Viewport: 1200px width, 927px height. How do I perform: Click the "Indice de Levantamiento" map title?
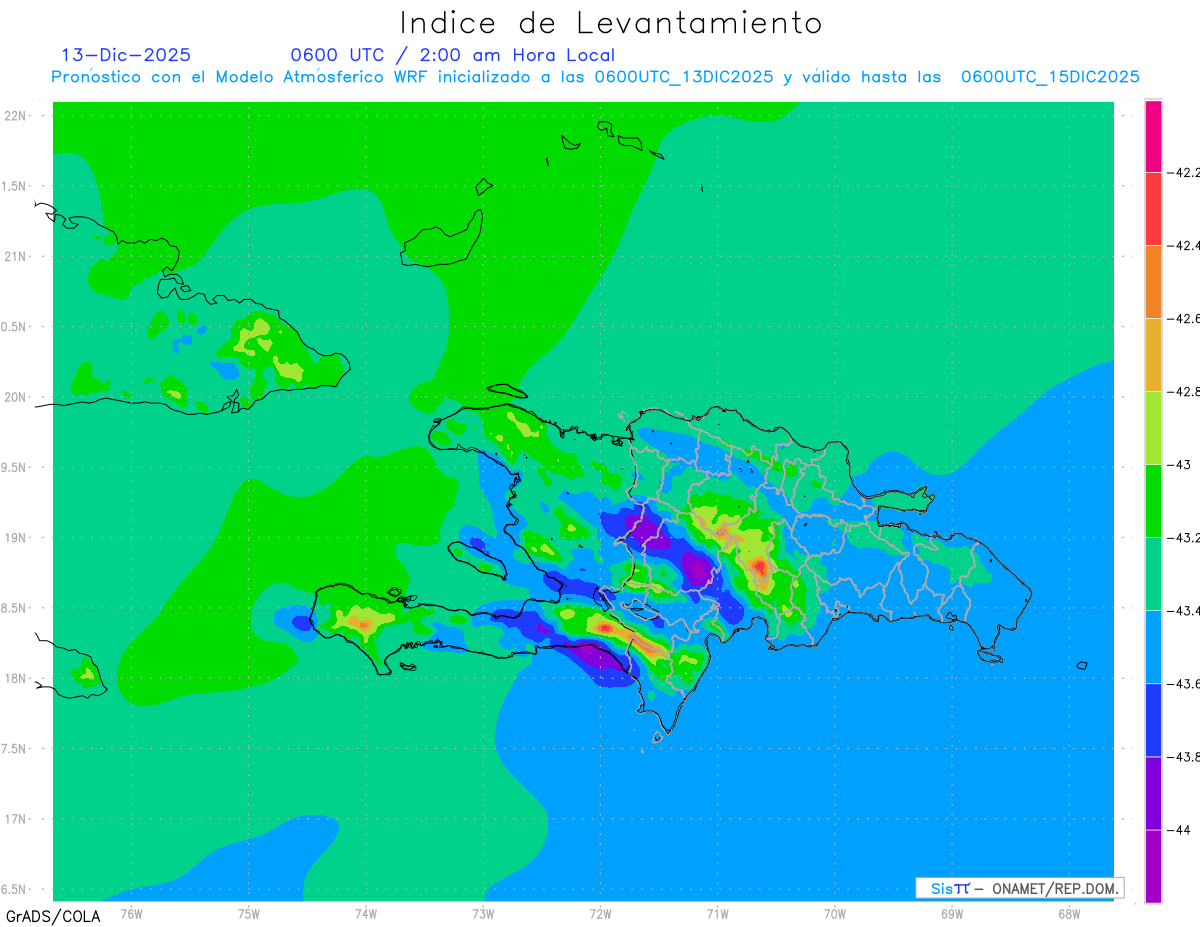[611, 23]
